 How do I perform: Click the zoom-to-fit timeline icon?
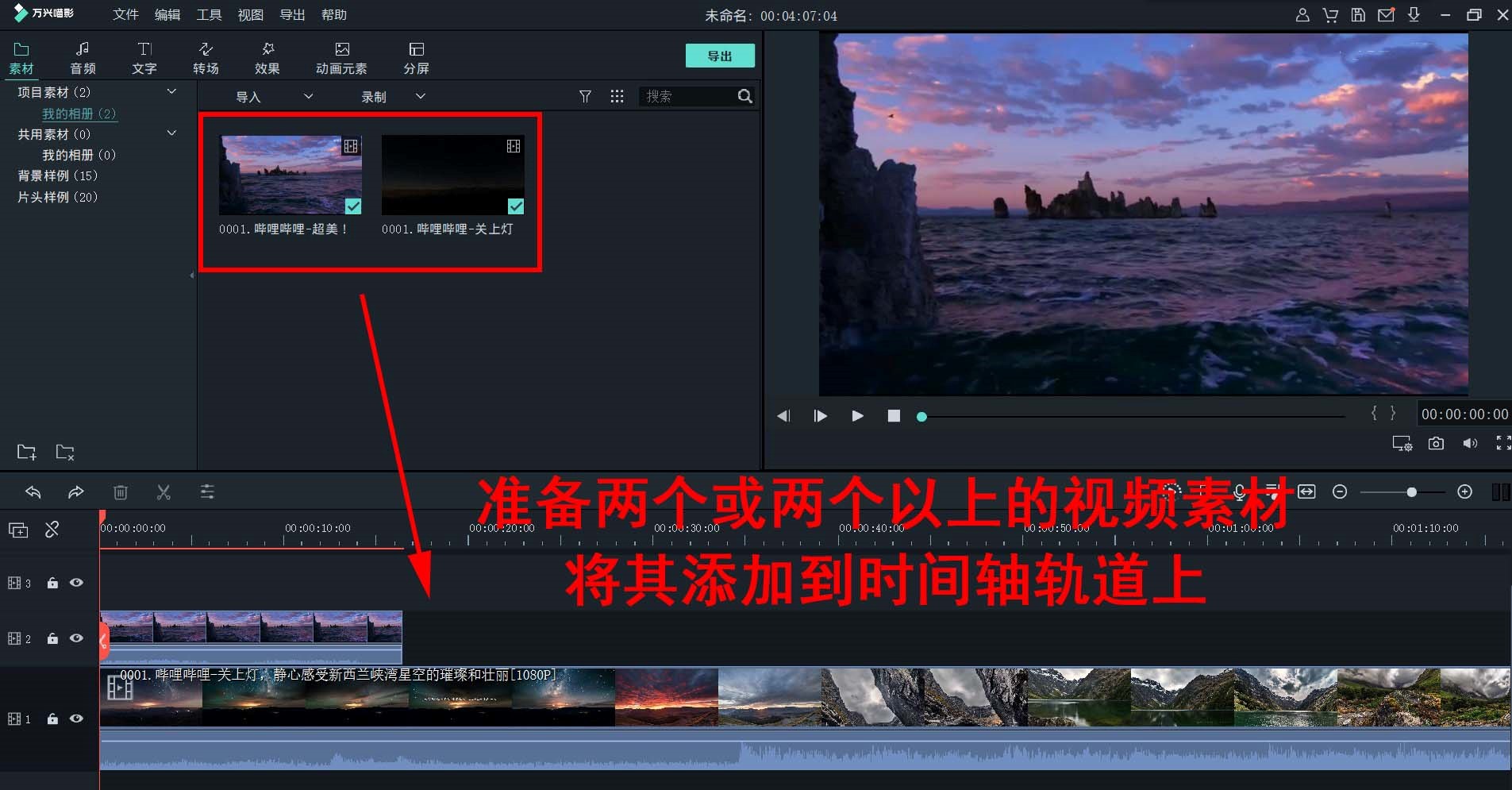pyautogui.click(x=1306, y=492)
